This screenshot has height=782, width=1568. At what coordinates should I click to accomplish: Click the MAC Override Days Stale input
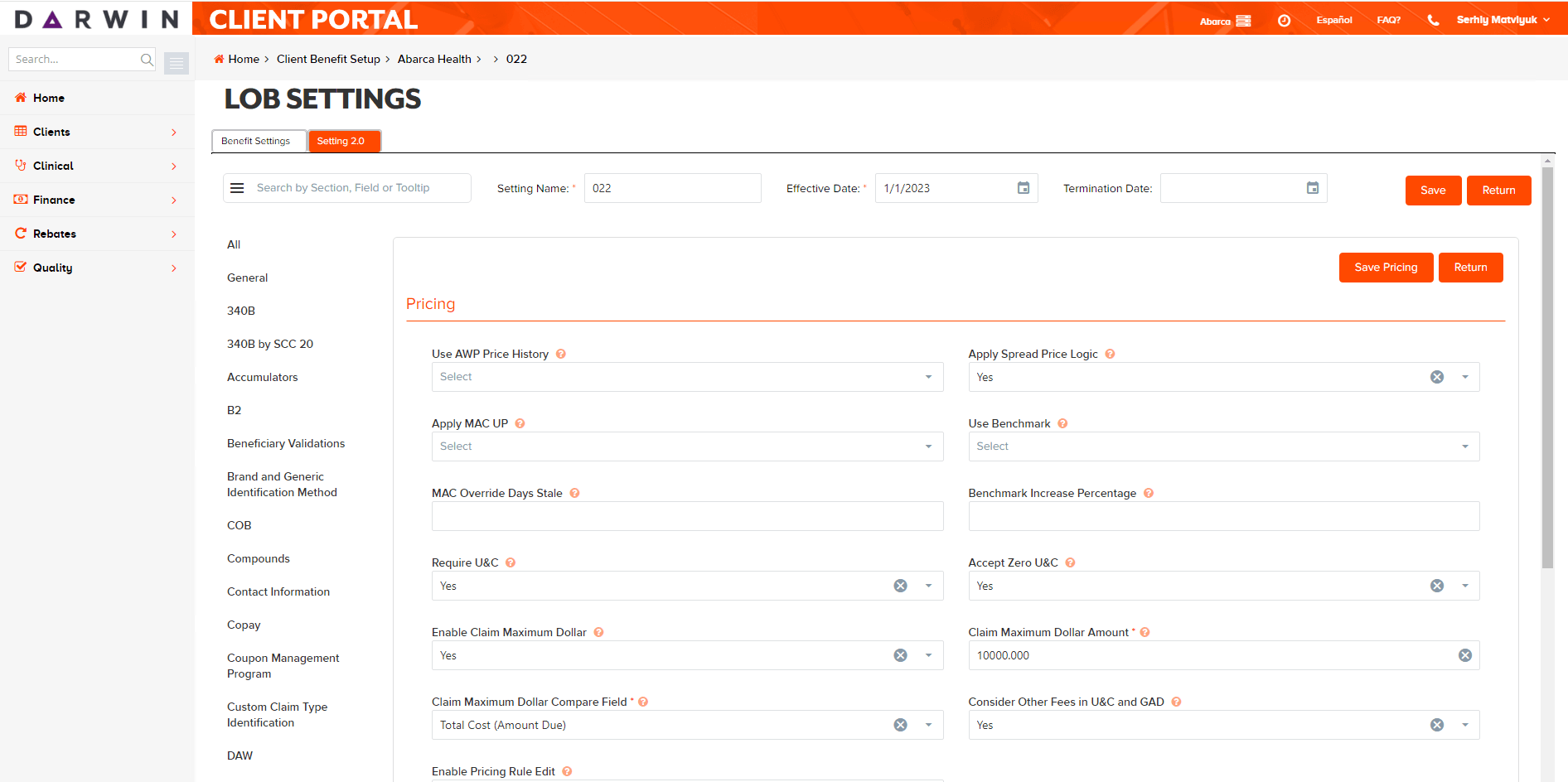tap(687, 516)
